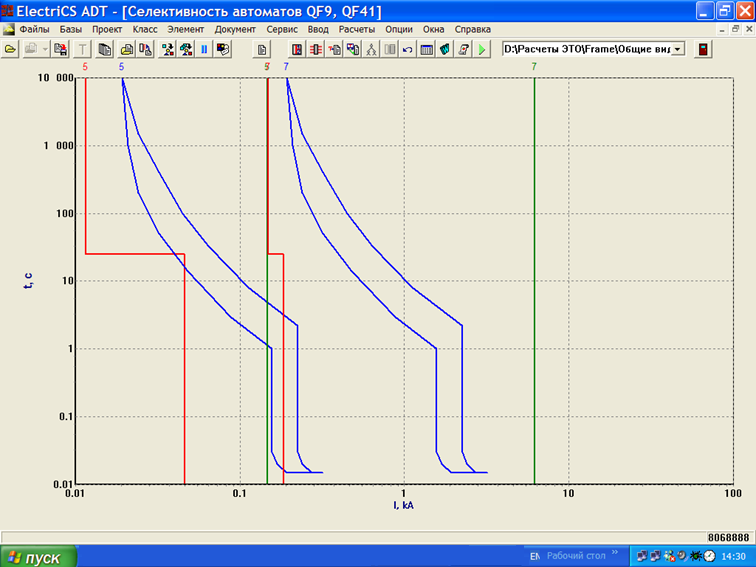Image resolution: width=756 pixels, height=567 pixels.
Task: Open the Справка menu
Action: (472, 29)
